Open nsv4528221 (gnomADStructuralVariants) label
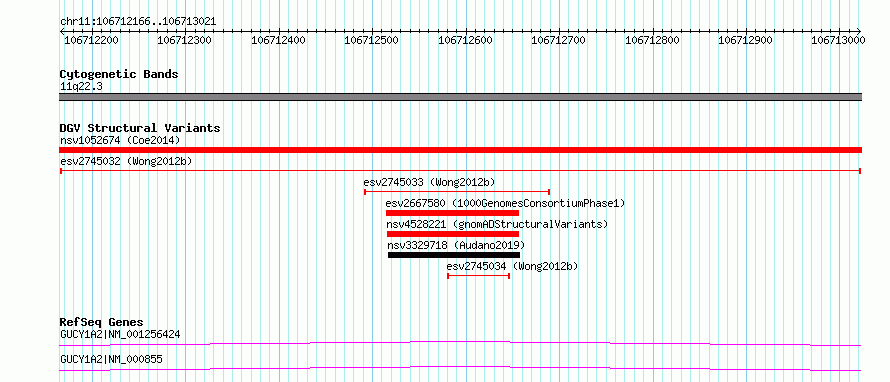 click(x=497, y=224)
